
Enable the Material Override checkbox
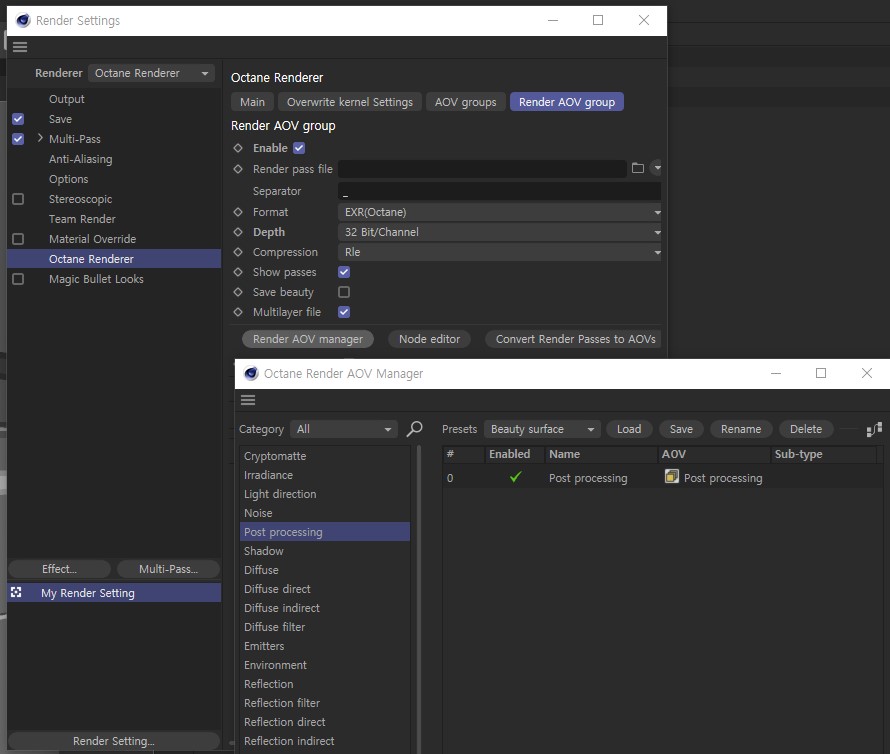pos(18,239)
